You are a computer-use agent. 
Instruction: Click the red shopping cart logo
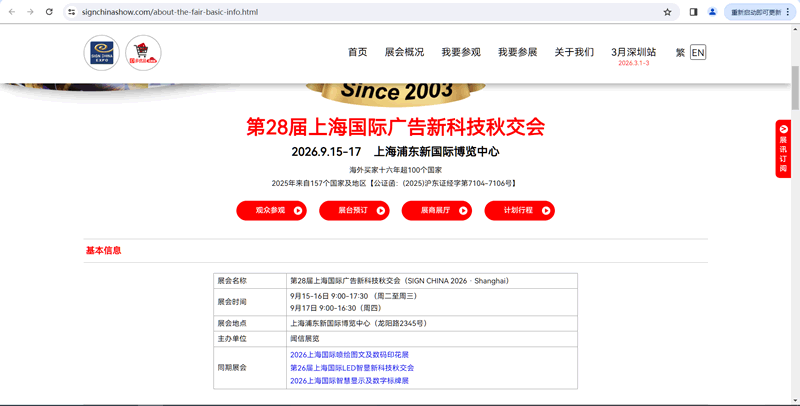coord(143,53)
